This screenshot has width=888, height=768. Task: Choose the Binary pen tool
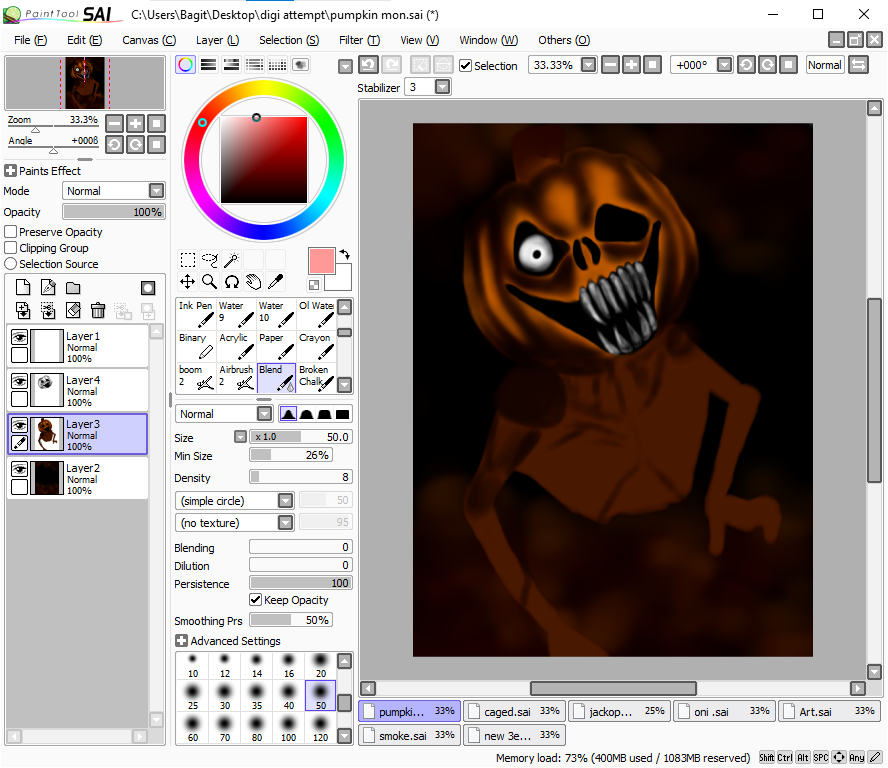195,346
